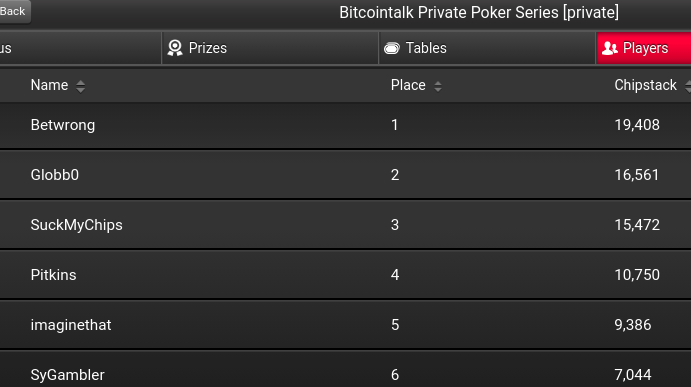
Task: Select player Globb0 in the list
Action: pos(346,175)
